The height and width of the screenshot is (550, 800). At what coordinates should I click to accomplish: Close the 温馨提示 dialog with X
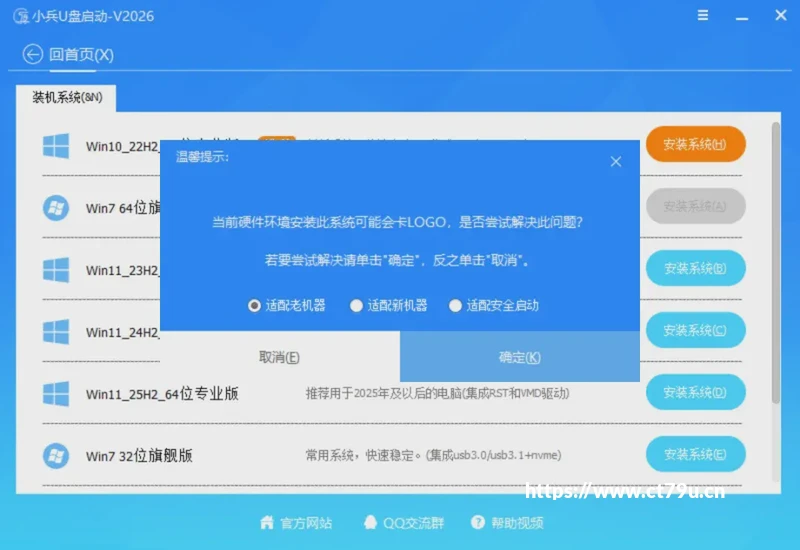click(x=616, y=162)
